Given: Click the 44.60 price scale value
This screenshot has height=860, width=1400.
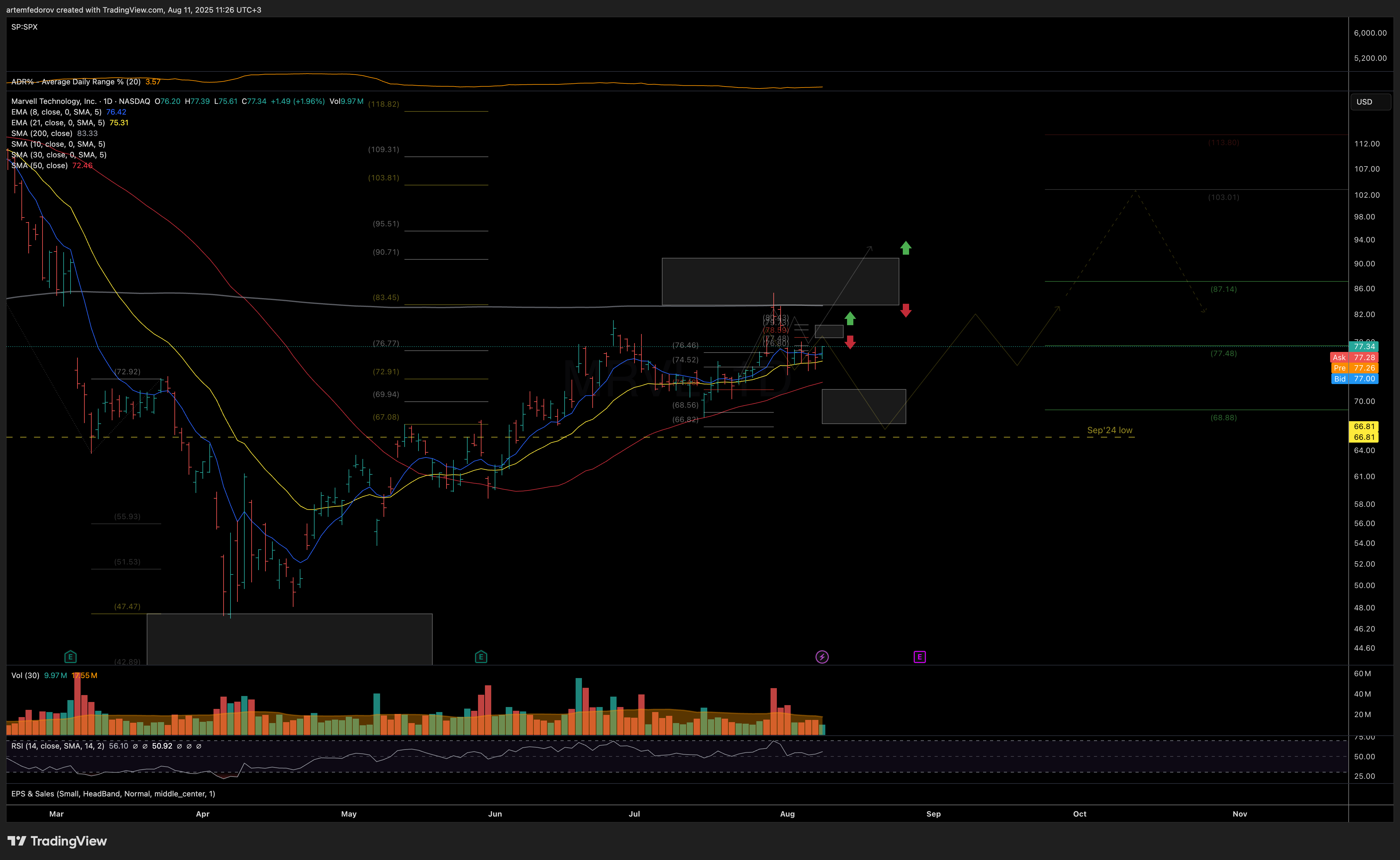Looking at the screenshot, I should pyautogui.click(x=1364, y=648).
